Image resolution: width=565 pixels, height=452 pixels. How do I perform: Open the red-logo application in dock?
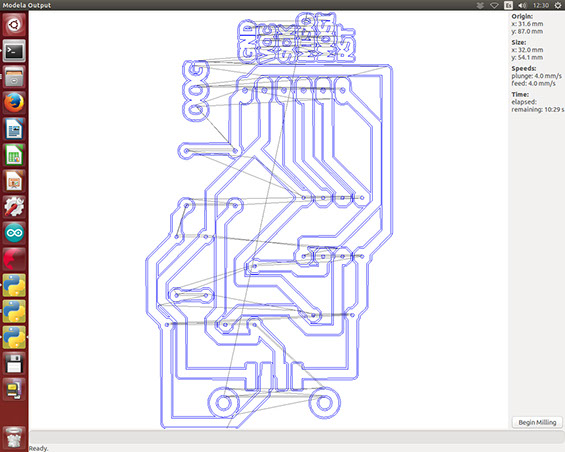[14, 259]
